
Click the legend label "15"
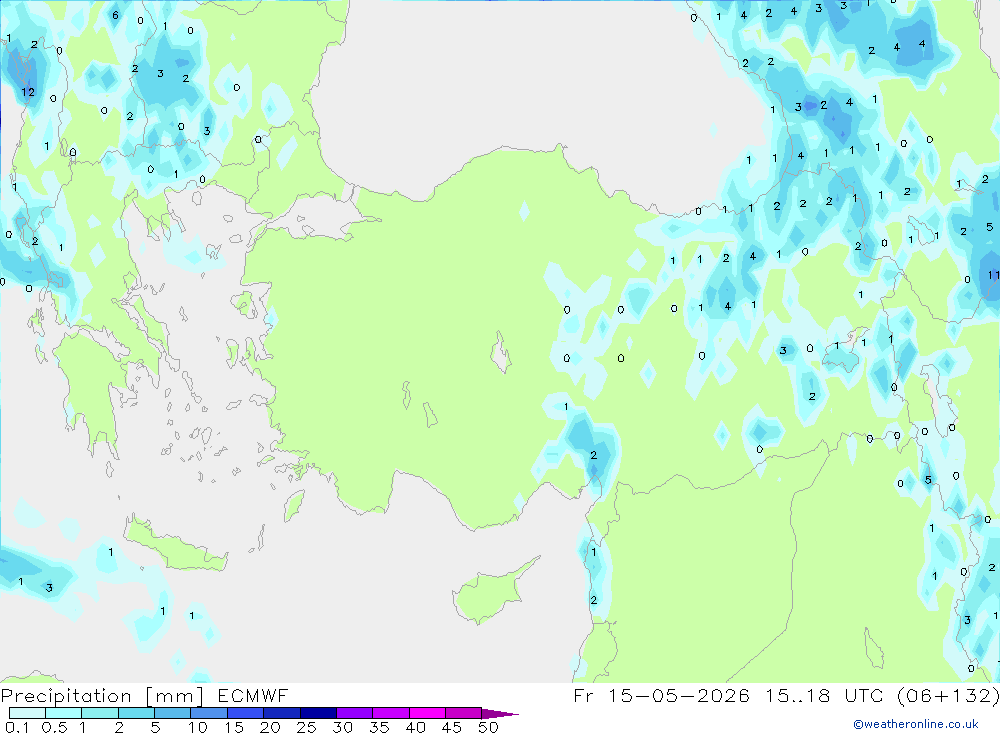(233, 727)
